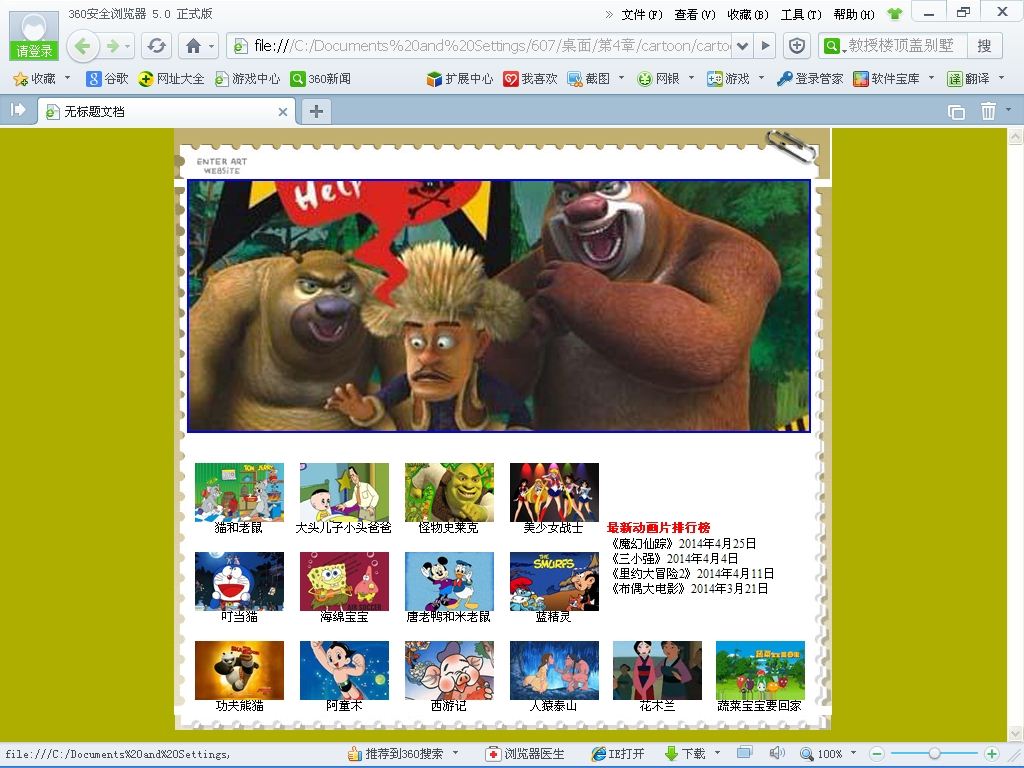Click the green skin shirt icon
Screen dimensions: 1024x768
[895, 14]
